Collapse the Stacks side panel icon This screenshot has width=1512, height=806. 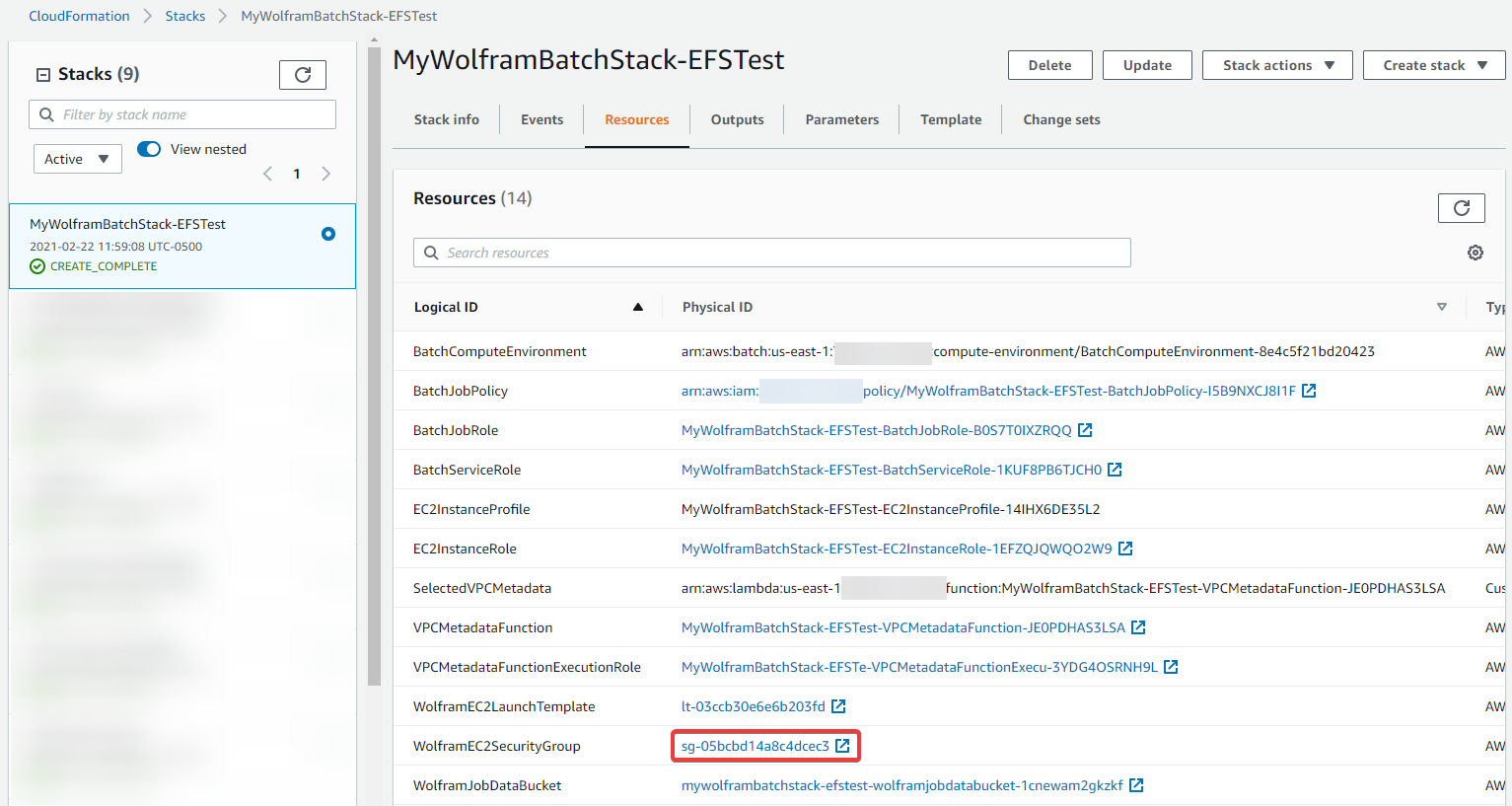[x=42, y=74]
